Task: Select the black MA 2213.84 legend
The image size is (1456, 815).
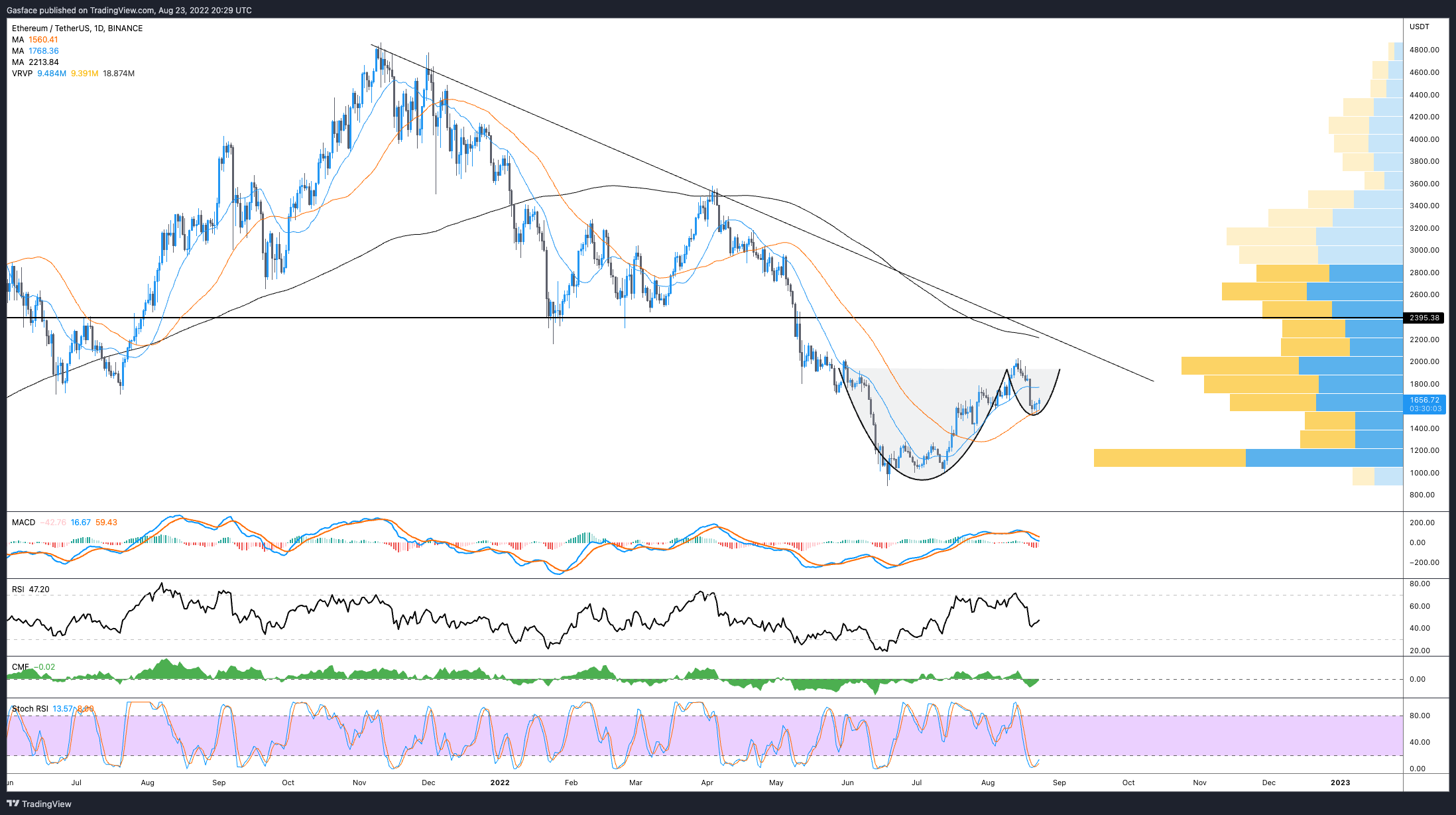Action: (35, 62)
